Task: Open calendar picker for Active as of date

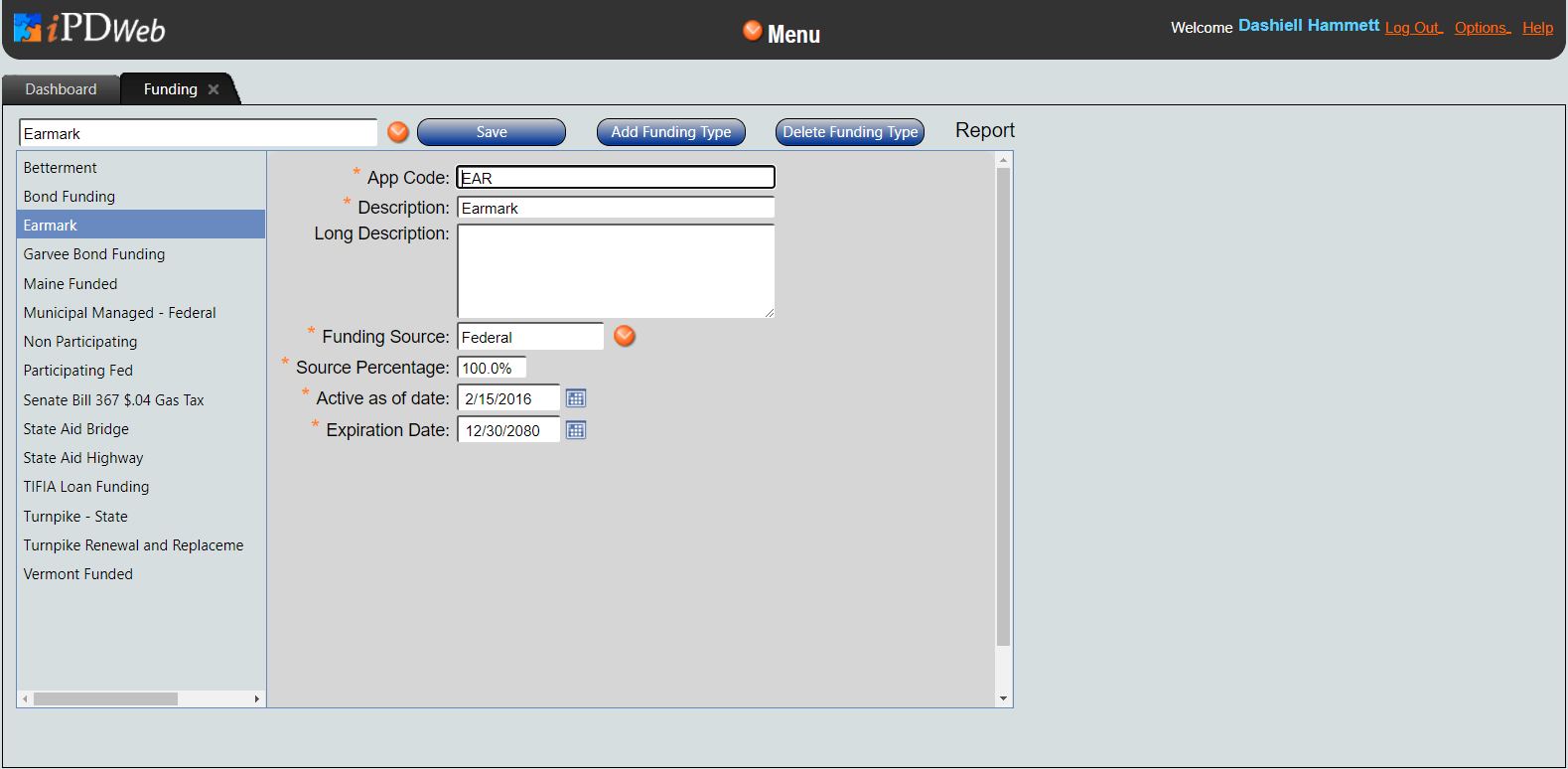Action: point(576,398)
